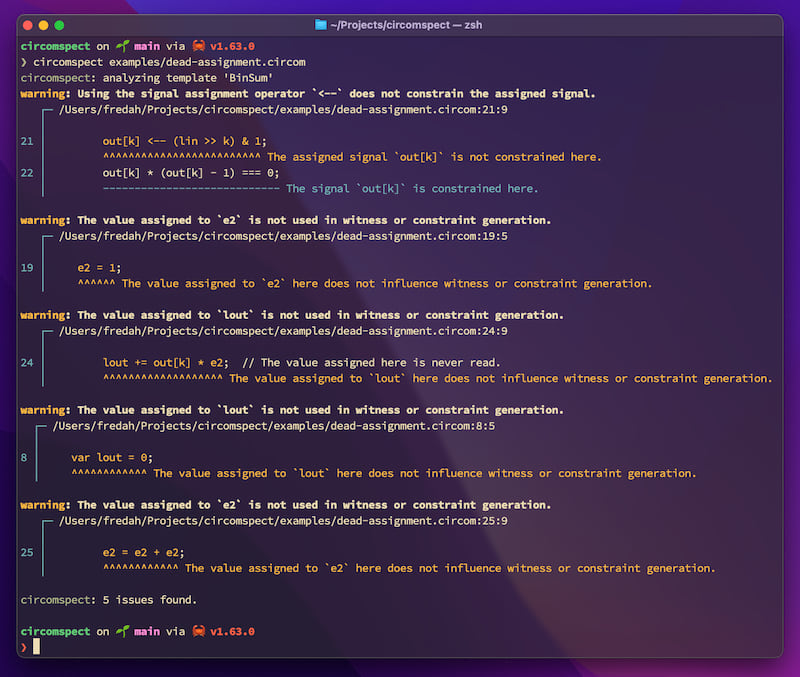Click the comment '// The value assigned here is never read.'

[x=371, y=363]
